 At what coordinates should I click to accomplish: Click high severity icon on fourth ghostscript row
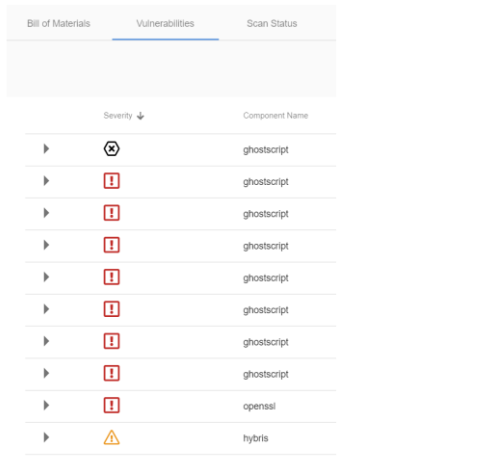click(x=112, y=245)
